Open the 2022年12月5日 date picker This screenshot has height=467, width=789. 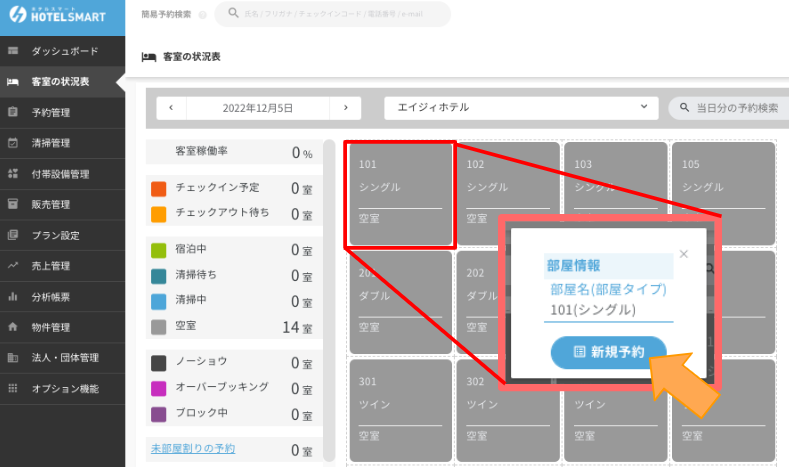tap(258, 108)
